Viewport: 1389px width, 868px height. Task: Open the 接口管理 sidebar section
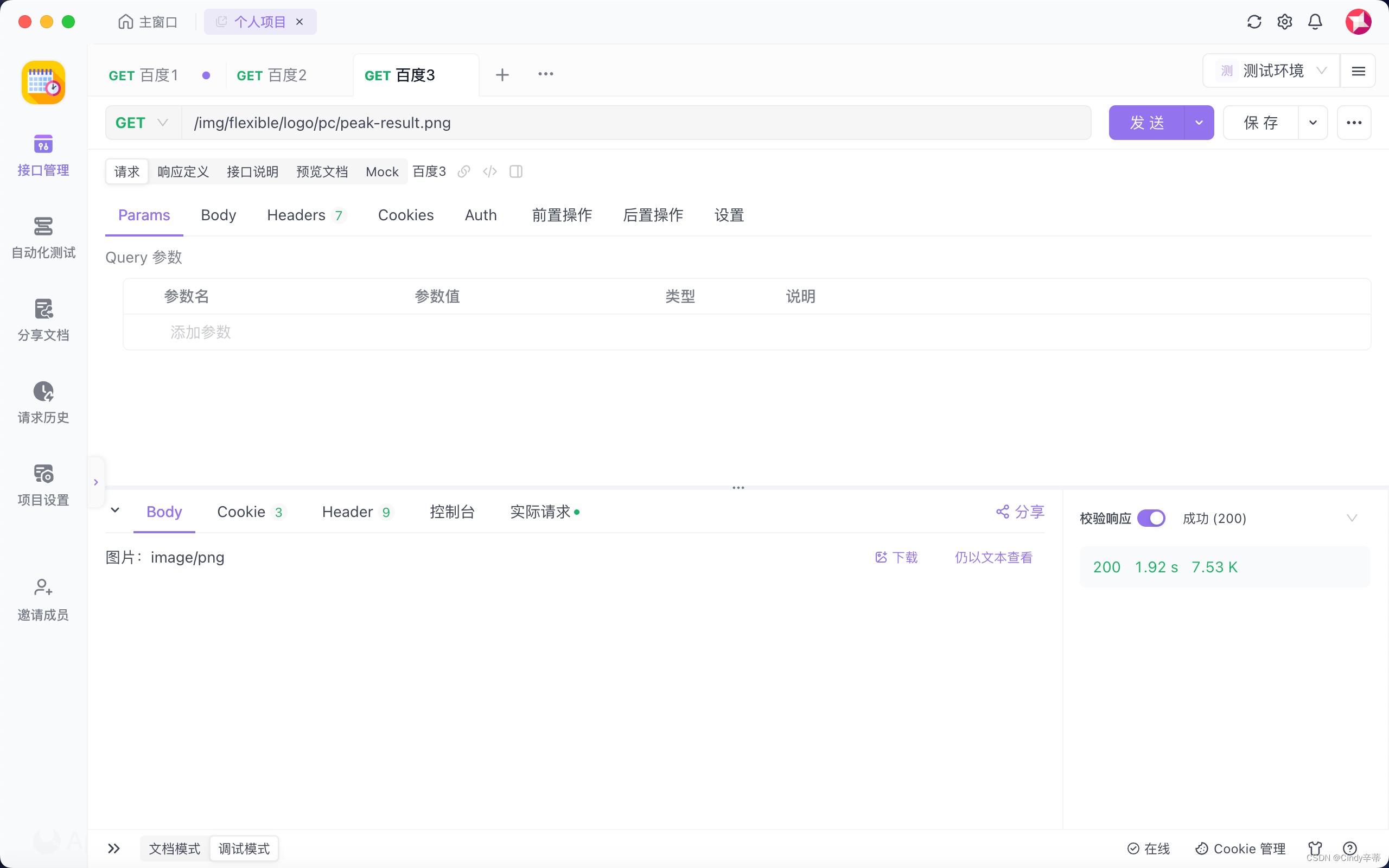pos(43,155)
